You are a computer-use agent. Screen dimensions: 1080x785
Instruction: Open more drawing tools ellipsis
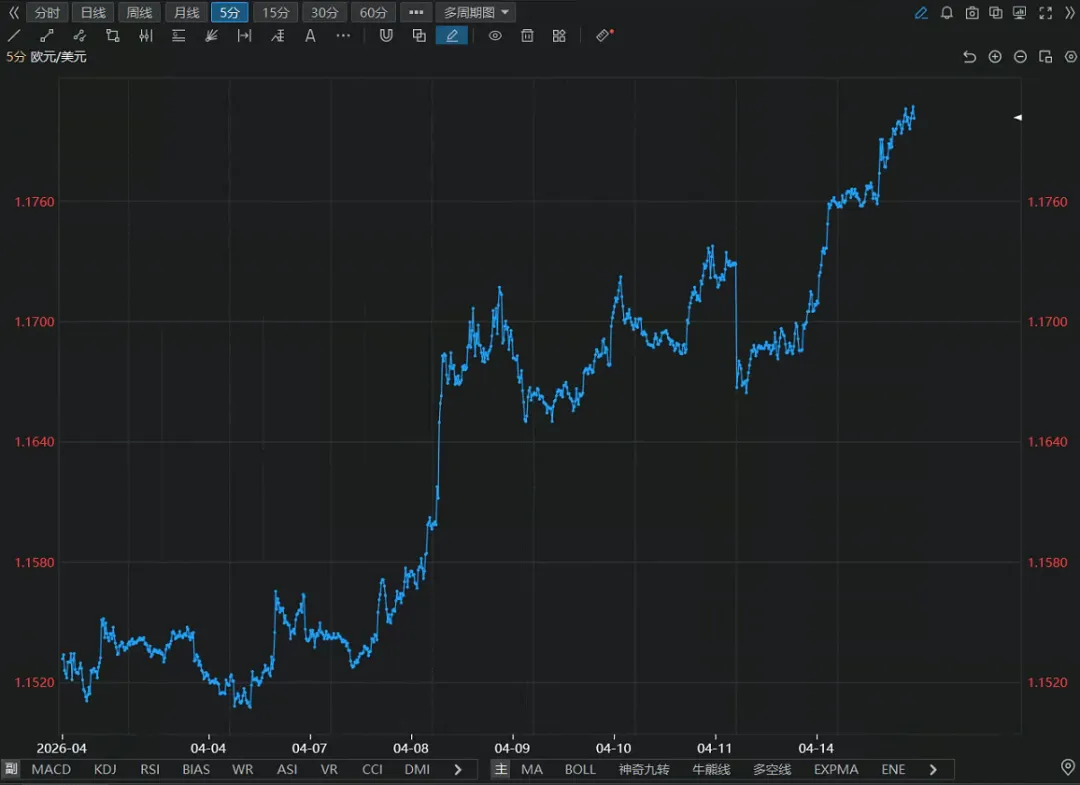click(x=343, y=36)
